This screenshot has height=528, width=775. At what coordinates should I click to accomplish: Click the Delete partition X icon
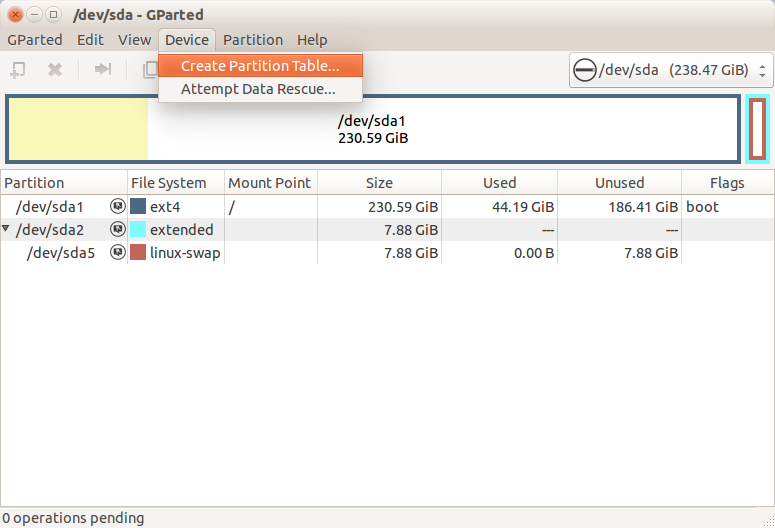[55, 70]
